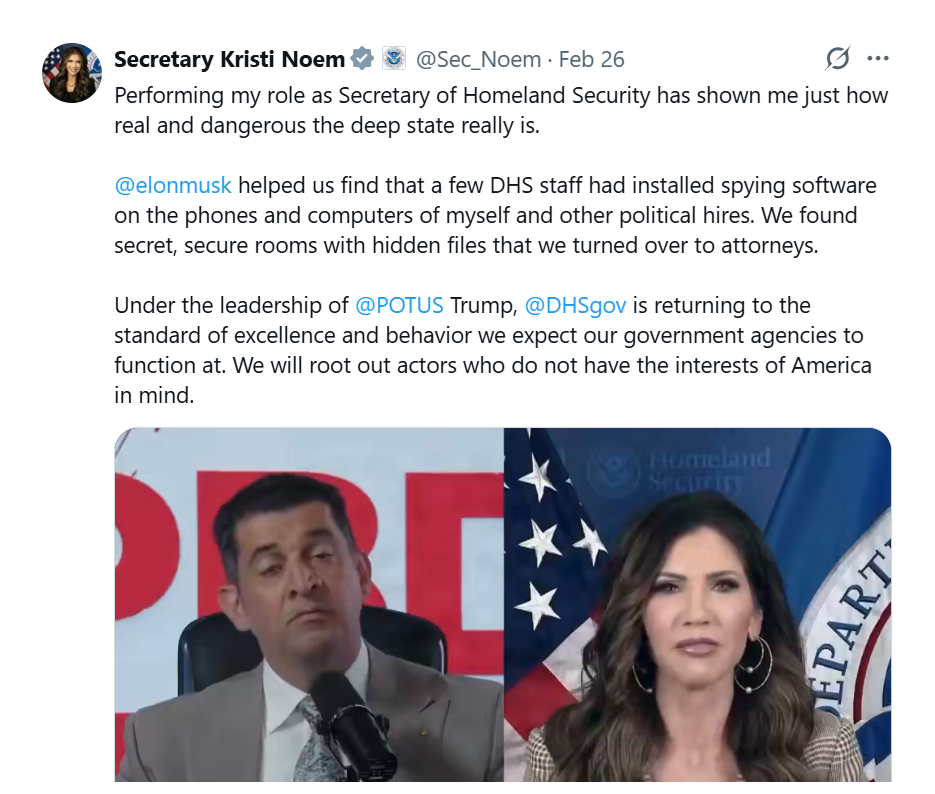Click the @POTUS mention link

[x=399, y=305]
